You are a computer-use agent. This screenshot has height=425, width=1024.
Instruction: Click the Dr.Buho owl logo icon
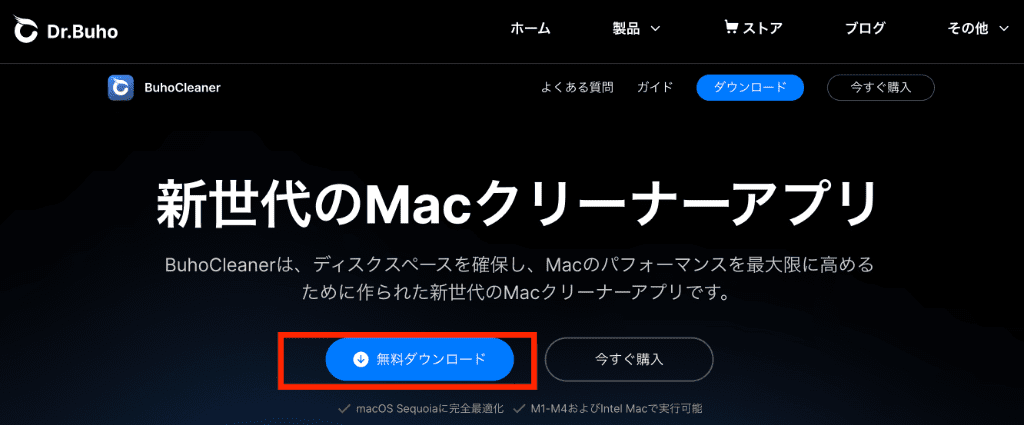tap(25, 29)
